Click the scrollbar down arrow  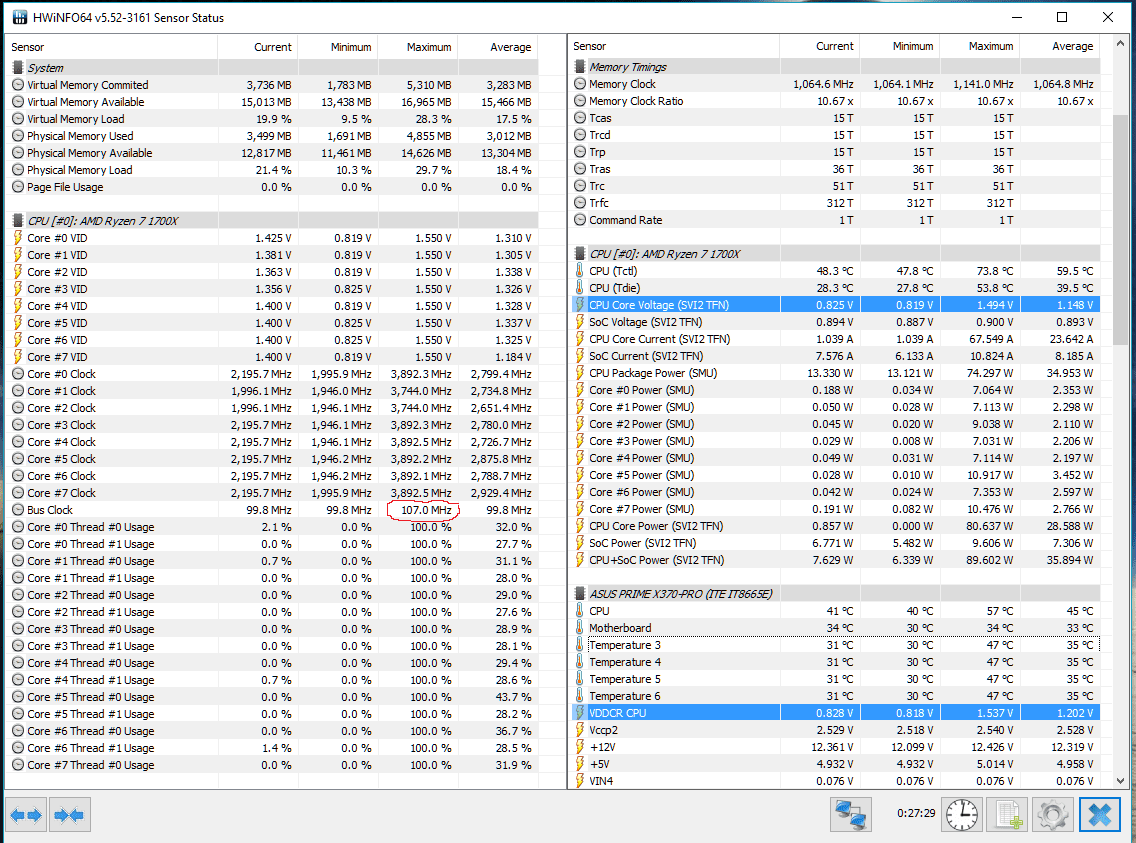1120,781
